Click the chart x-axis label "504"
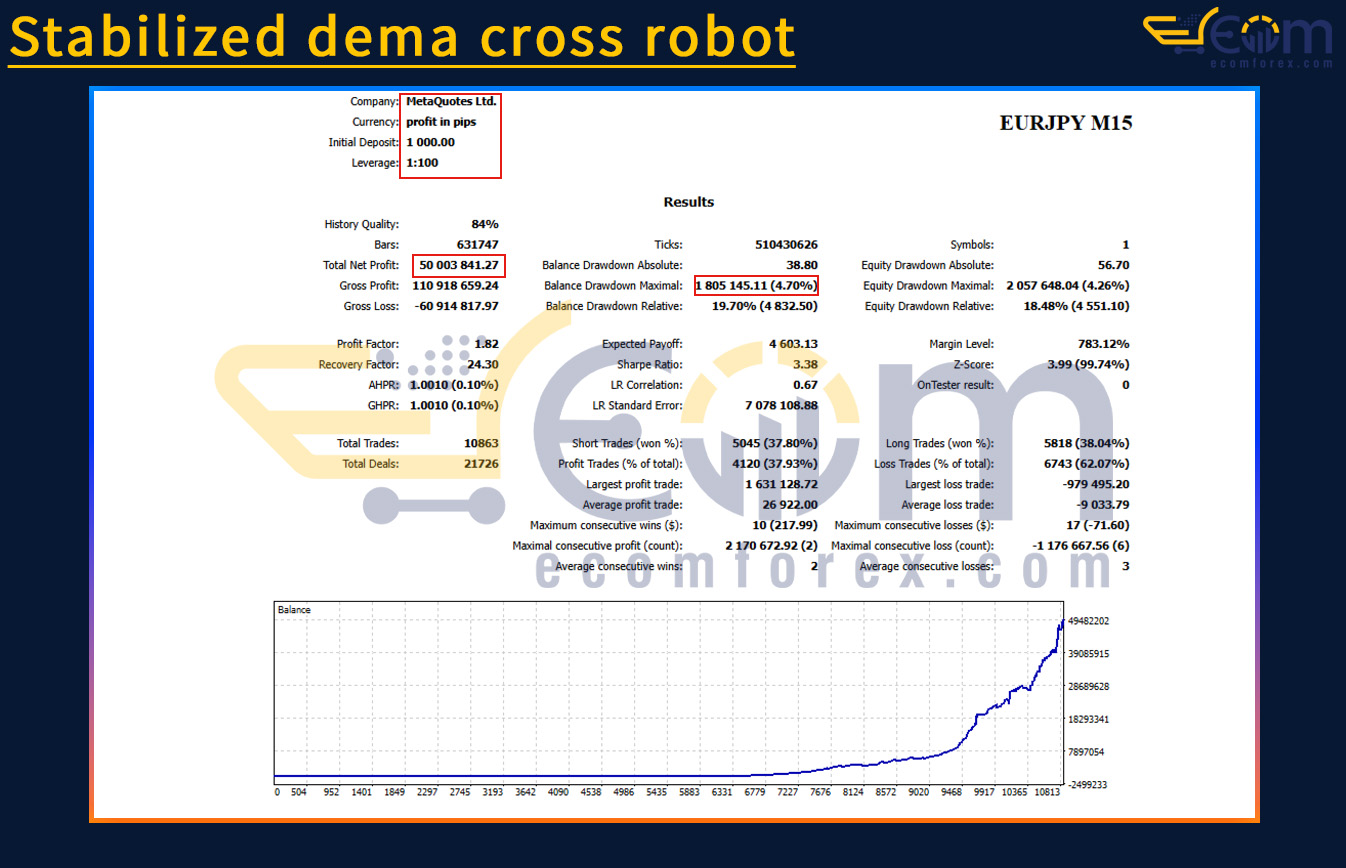Image resolution: width=1346 pixels, height=868 pixels. click(x=299, y=792)
